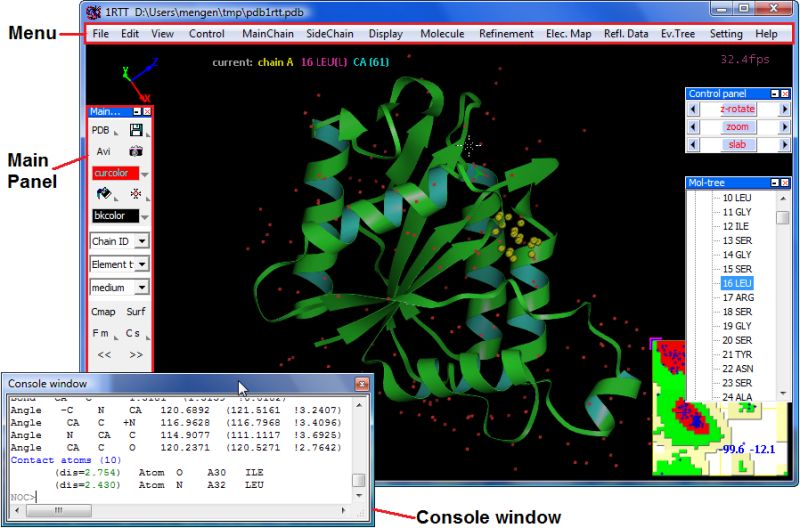
Task: Click the z-rotate label button
Action: tap(737, 109)
